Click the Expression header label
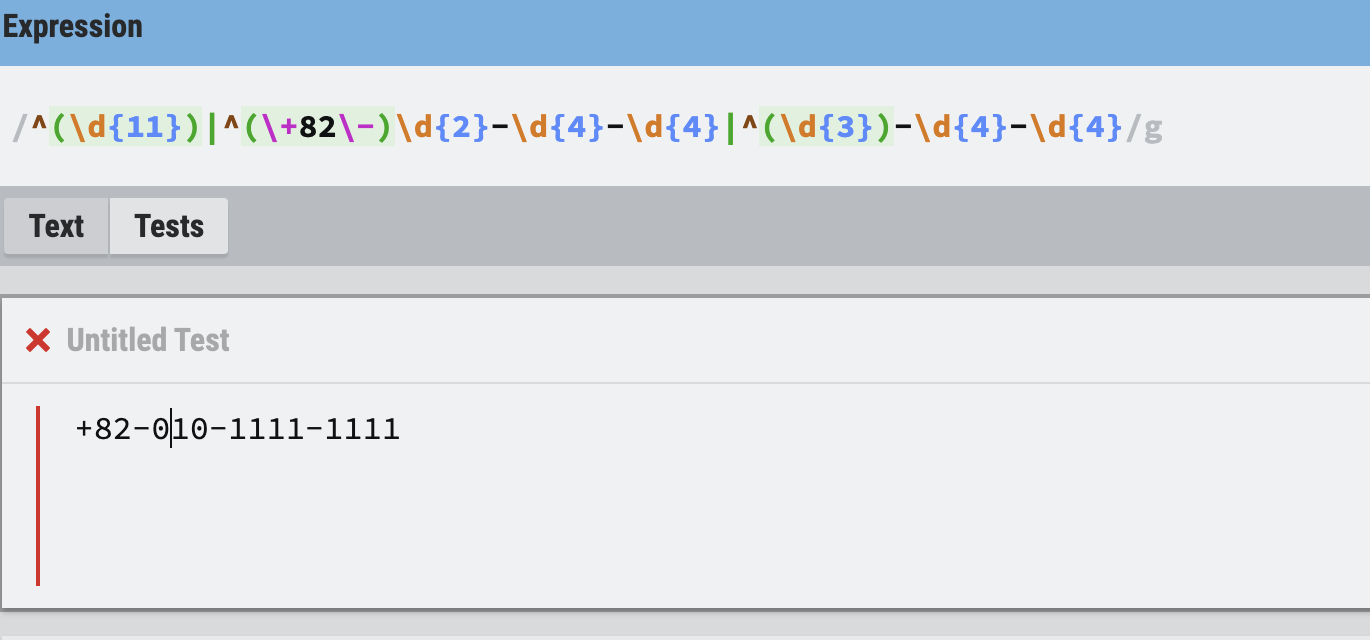The height and width of the screenshot is (640, 1370). click(x=73, y=27)
